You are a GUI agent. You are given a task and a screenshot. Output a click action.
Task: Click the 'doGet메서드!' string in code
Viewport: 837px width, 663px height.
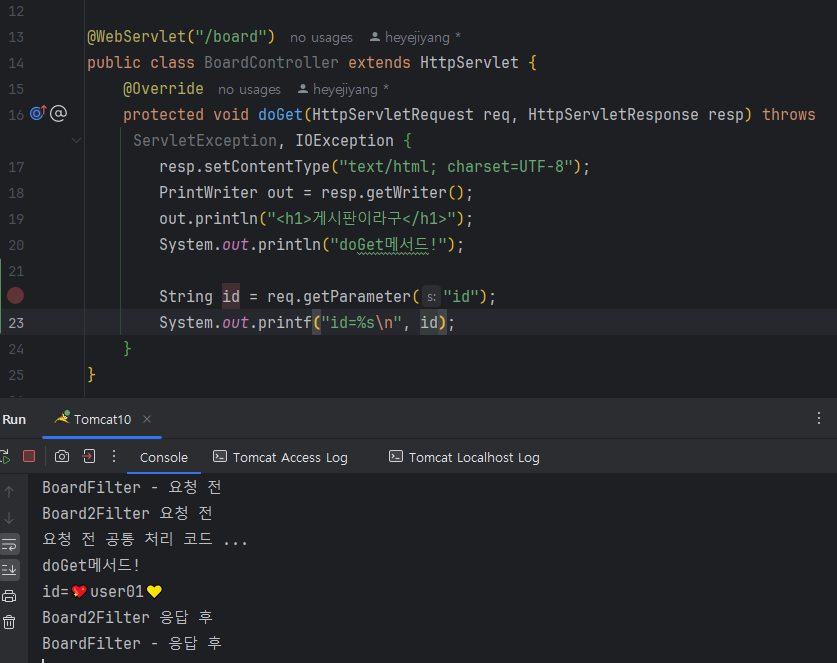click(389, 244)
